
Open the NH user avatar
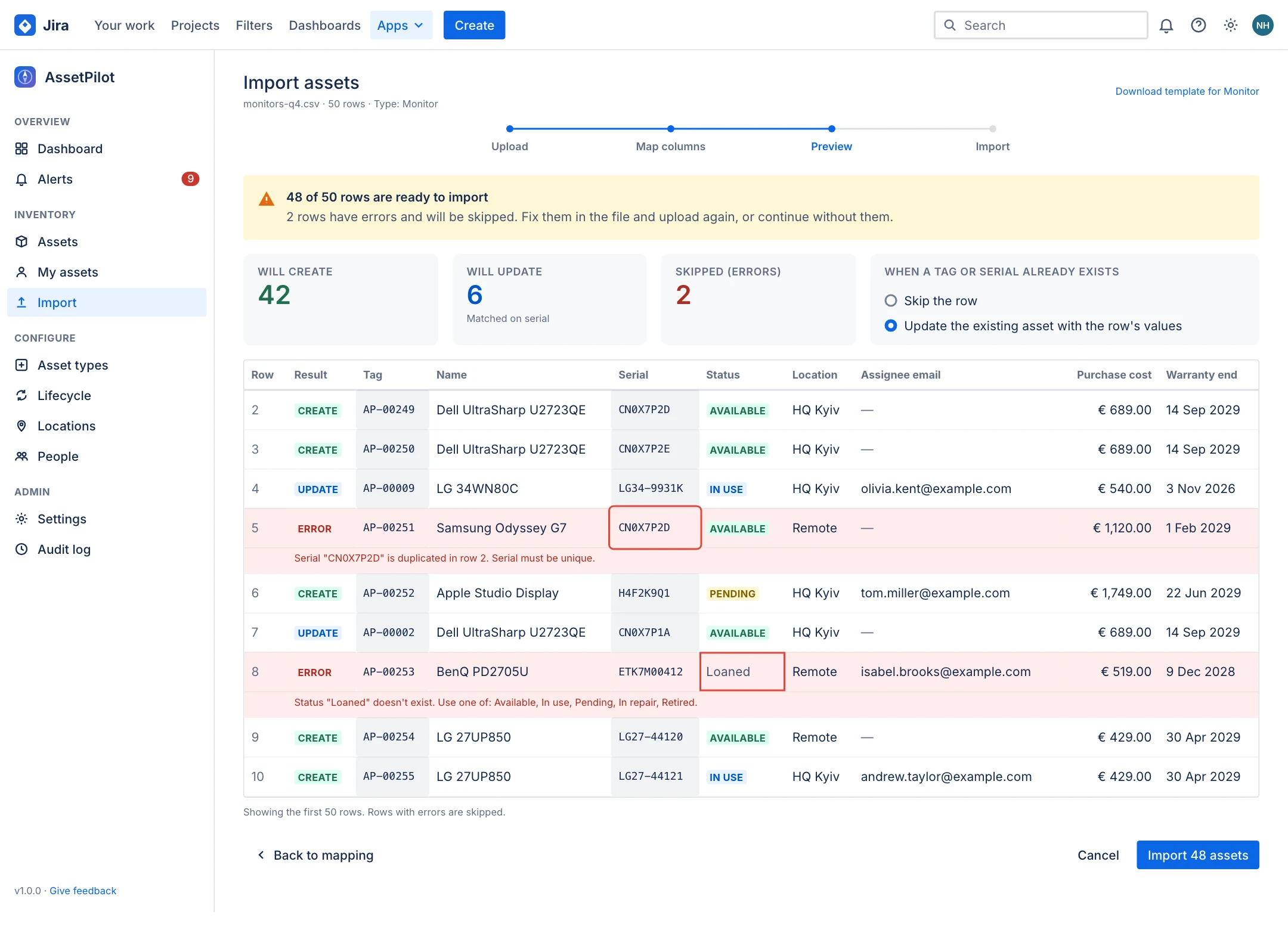(x=1263, y=25)
